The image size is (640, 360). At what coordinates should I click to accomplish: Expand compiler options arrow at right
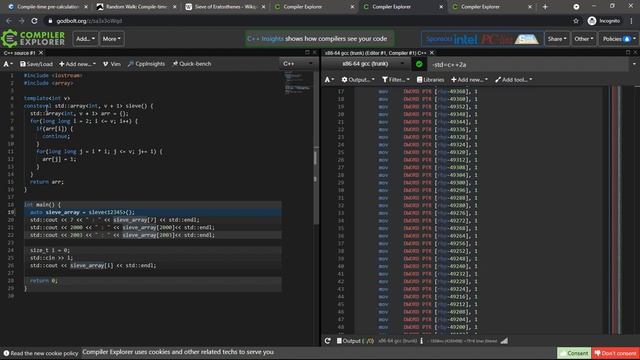click(634, 64)
